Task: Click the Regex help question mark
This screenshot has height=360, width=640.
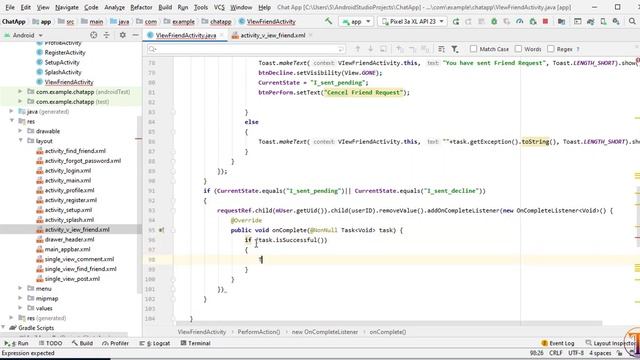Action: click(578, 49)
